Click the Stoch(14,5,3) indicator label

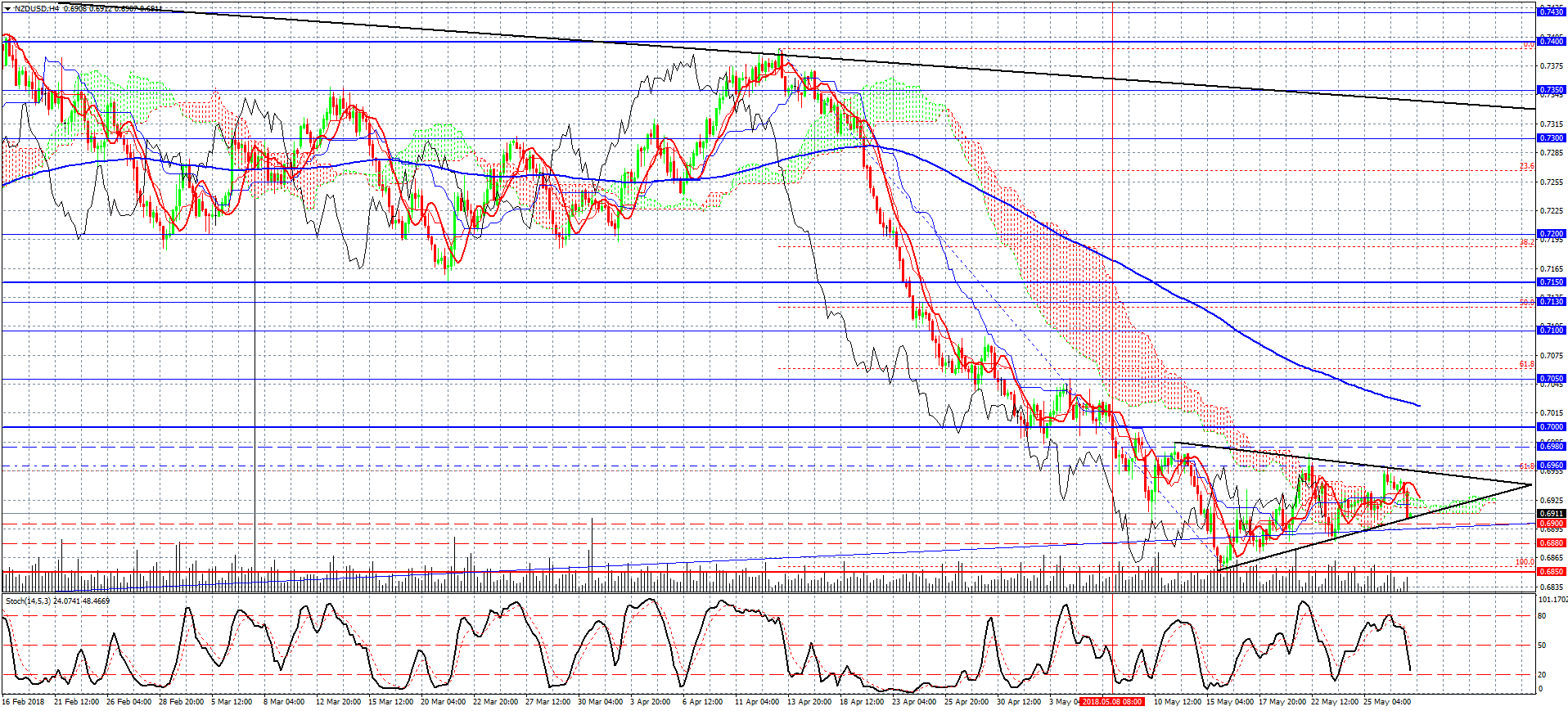[27, 601]
